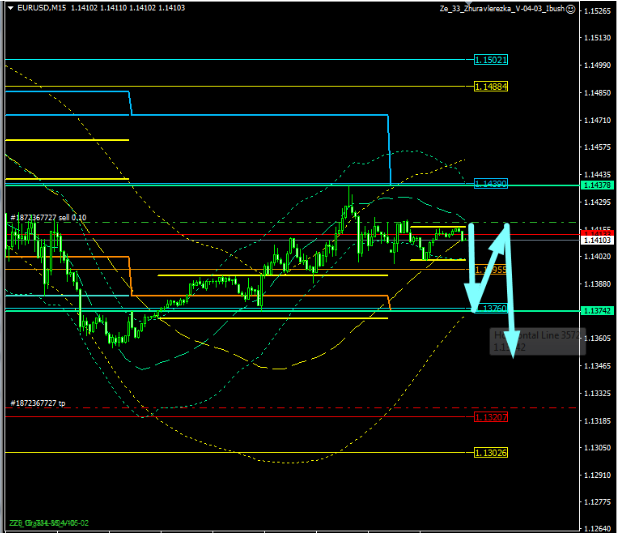The image size is (618, 534).
Task: Click the 1.15265 value on price scale
Action: click(598, 12)
